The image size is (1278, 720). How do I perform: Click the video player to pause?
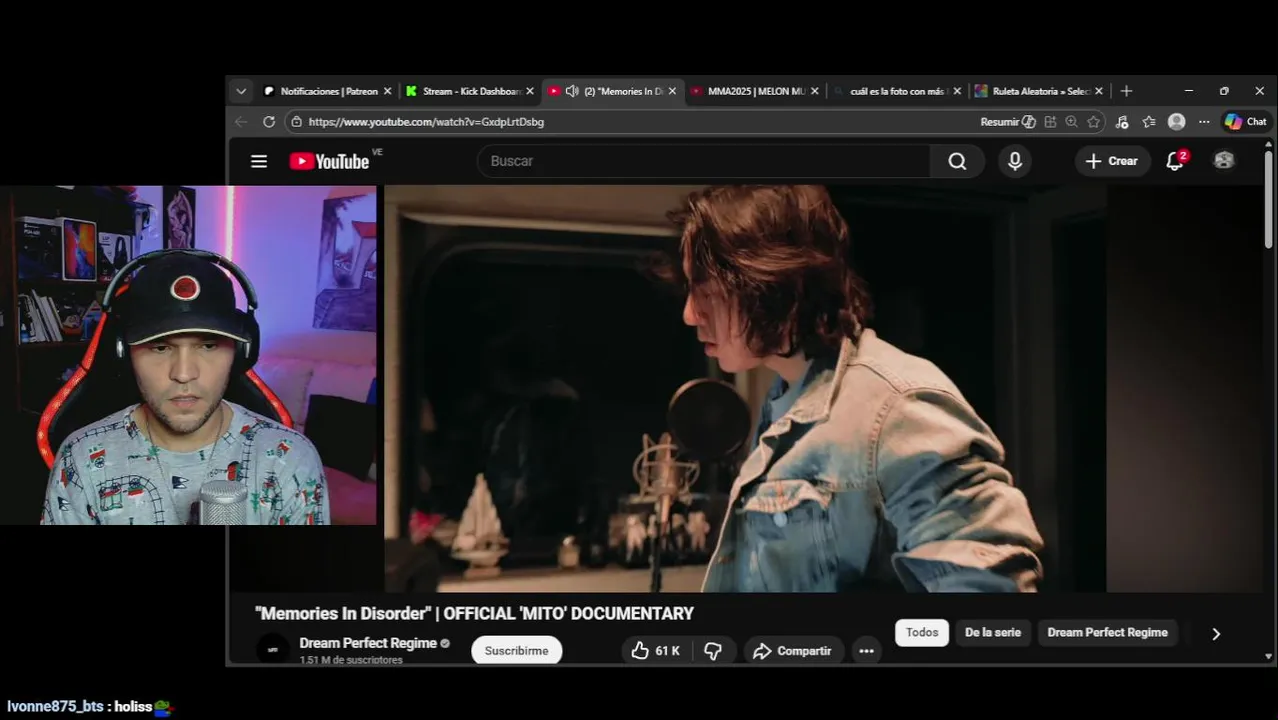[745, 388]
